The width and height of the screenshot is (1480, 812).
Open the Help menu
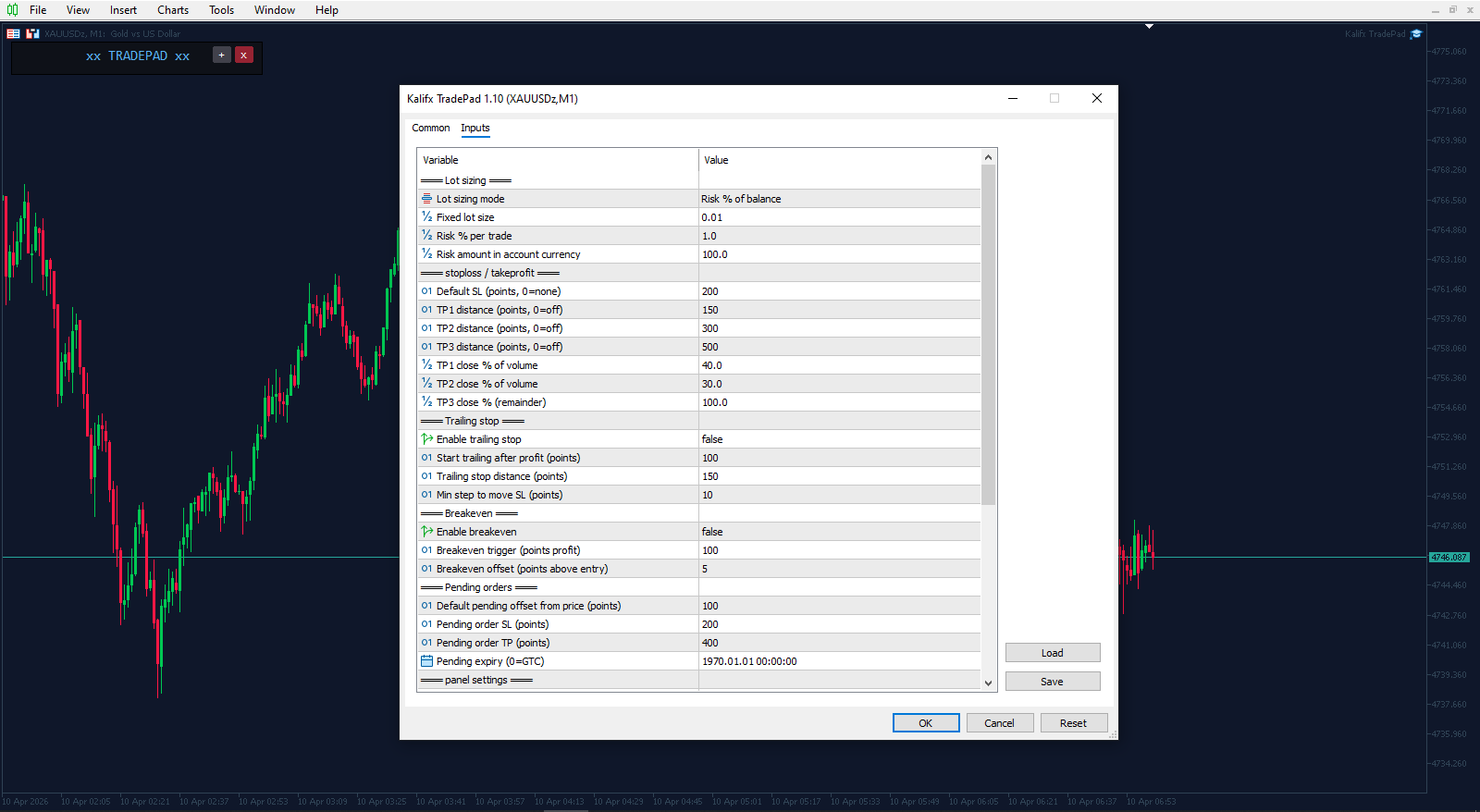click(x=327, y=10)
